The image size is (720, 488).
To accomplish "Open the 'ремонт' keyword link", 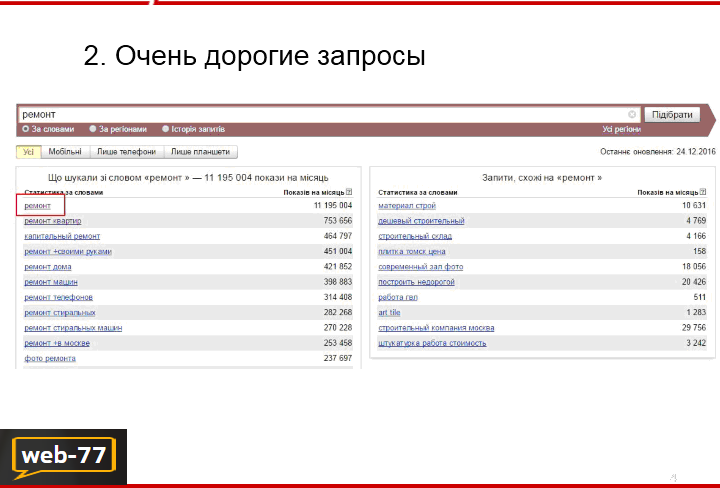I will pos(37,206).
